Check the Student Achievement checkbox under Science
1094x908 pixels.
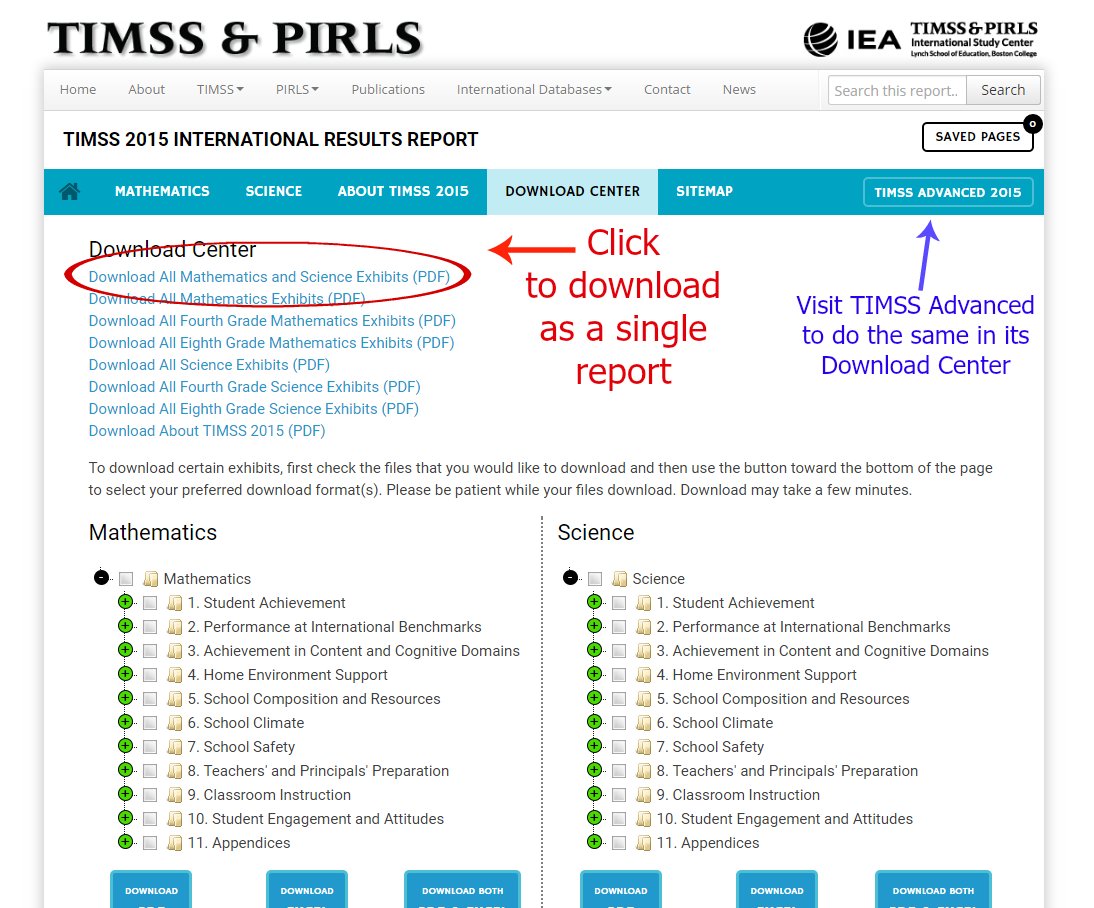[619, 602]
